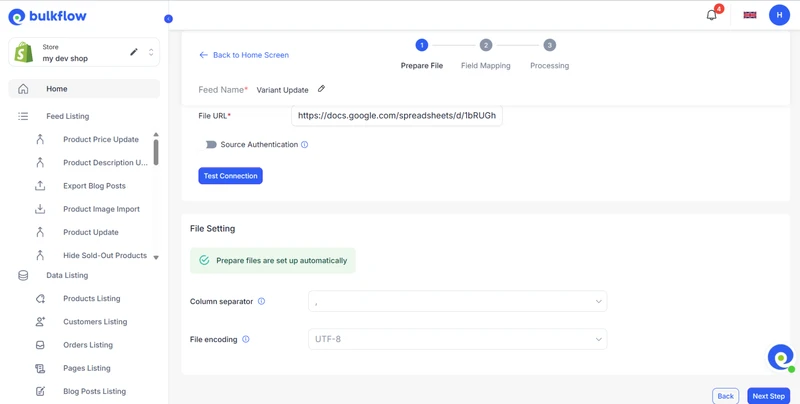Show info for Source Authentication
Screen dimensions: 800x404
(x=305, y=145)
